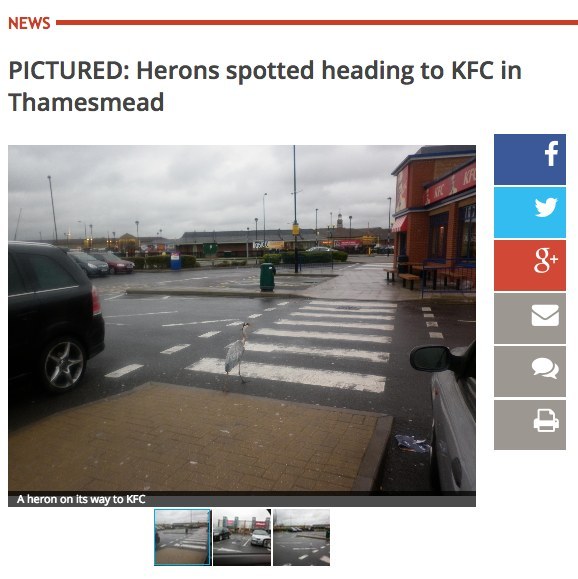This screenshot has width=578, height=579.
Task: Print the article with printer icon
Action: point(530,425)
